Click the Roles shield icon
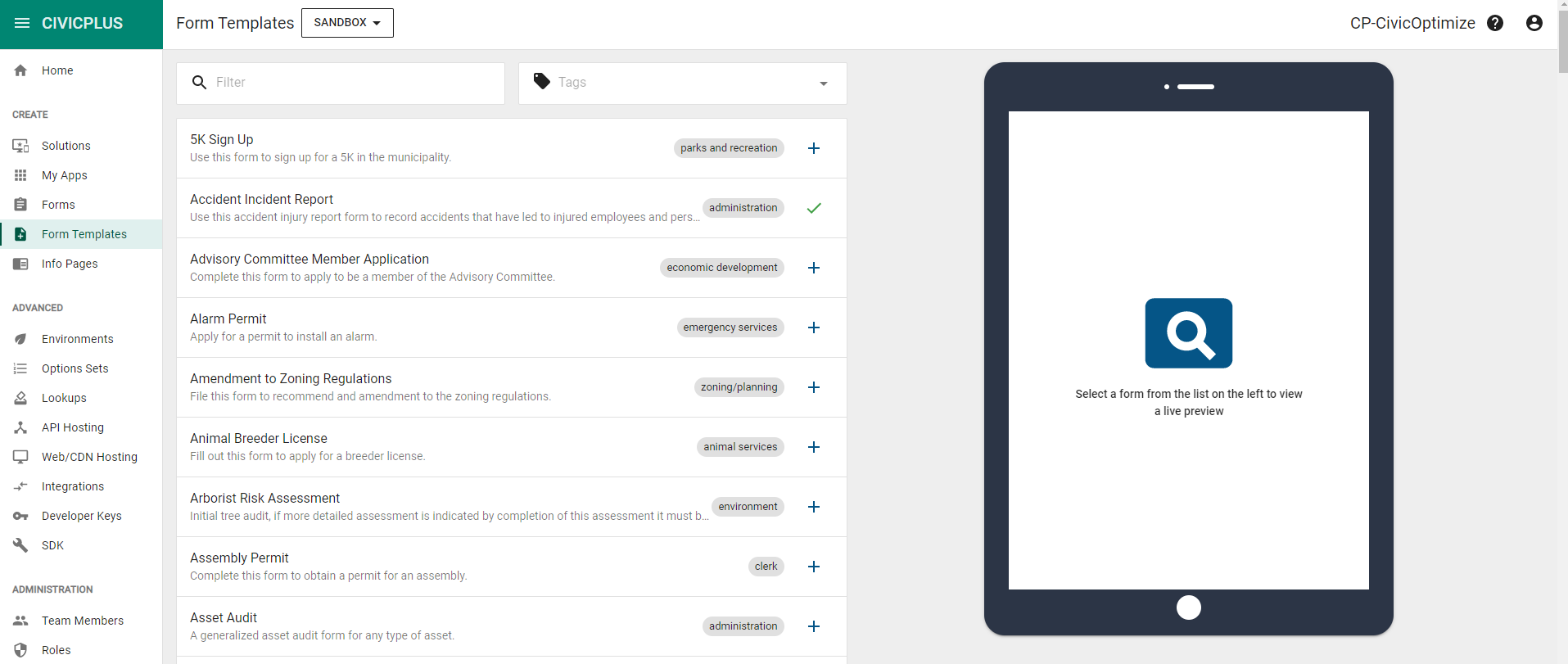 (20, 650)
